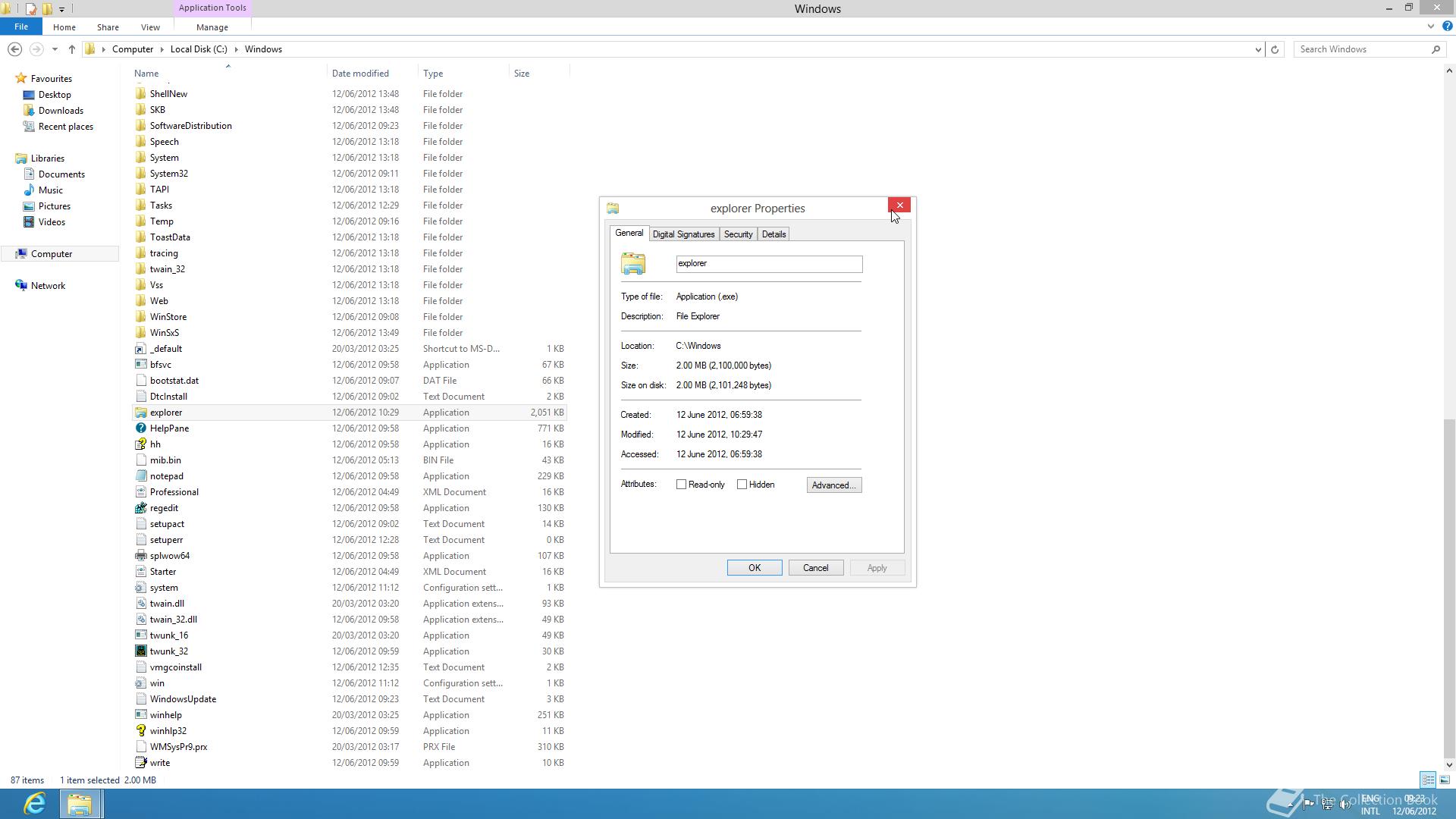
Task: Refresh the Windows folder view
Action: click(x=1275, y=49)
